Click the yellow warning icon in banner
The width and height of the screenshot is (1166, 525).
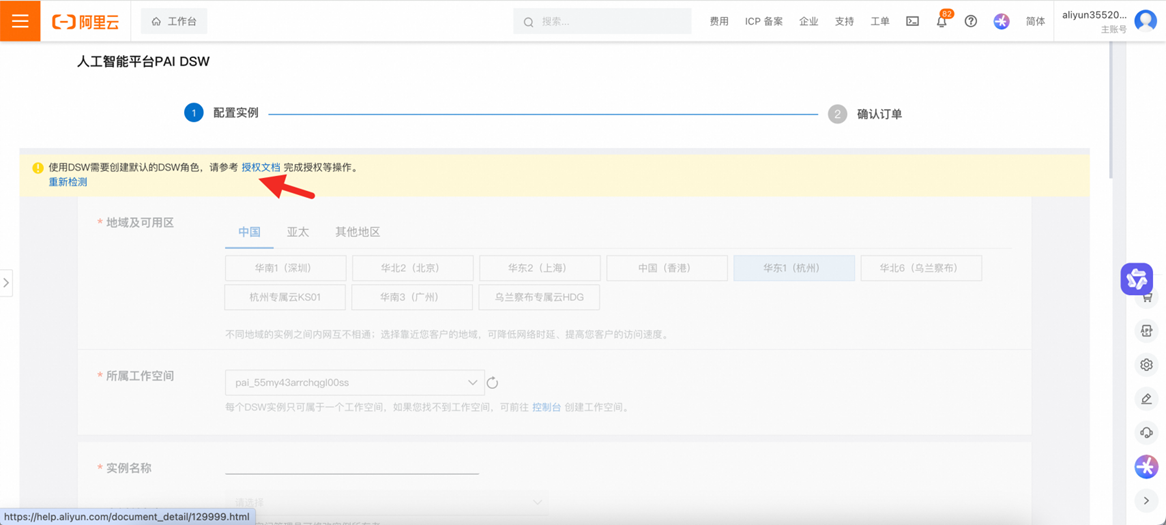click(x=38, y=168)
